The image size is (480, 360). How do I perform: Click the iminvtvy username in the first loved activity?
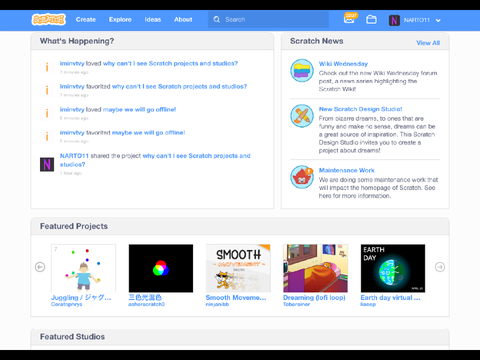72,63
